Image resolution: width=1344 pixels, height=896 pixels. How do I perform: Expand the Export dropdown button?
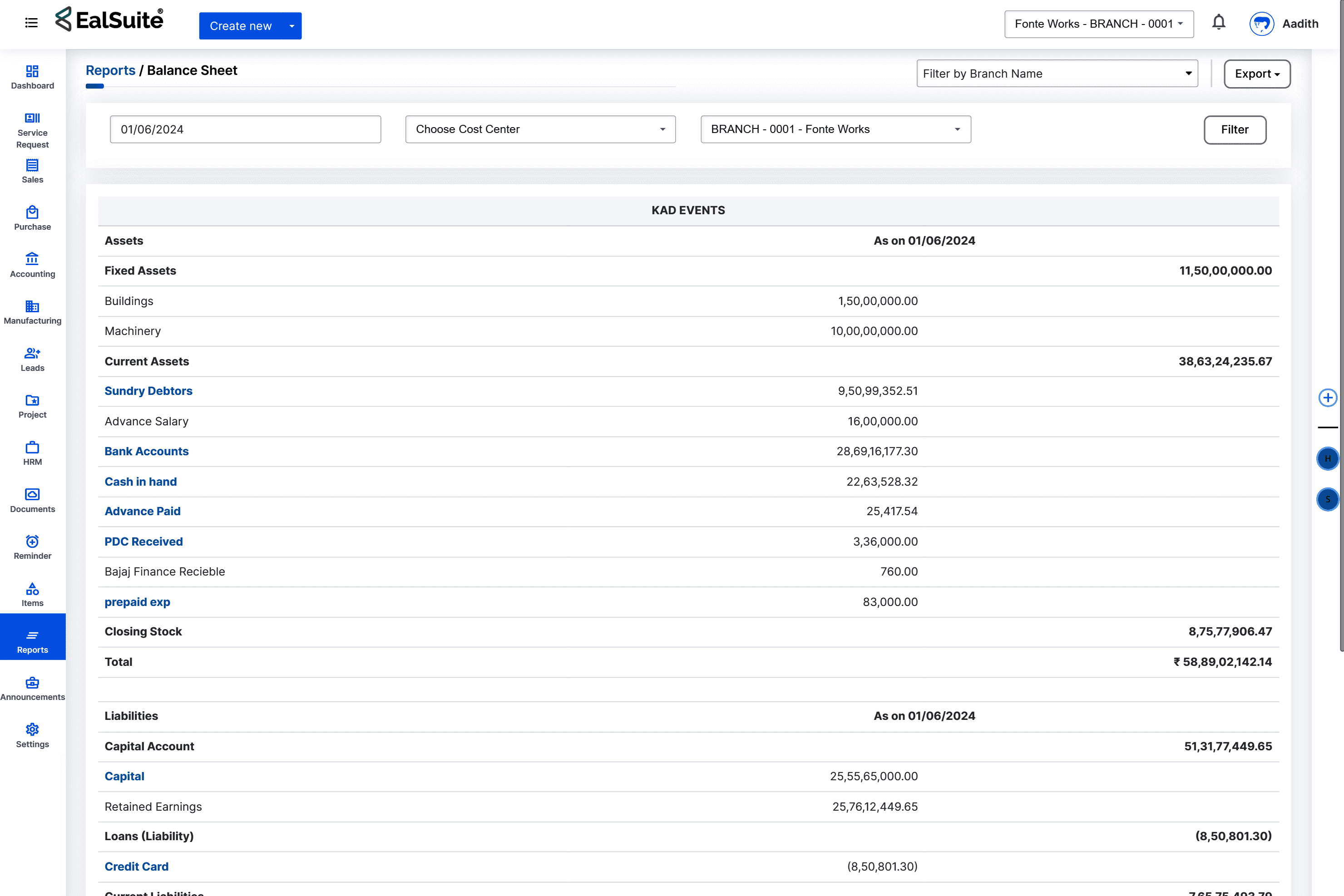click(1256, 74)
